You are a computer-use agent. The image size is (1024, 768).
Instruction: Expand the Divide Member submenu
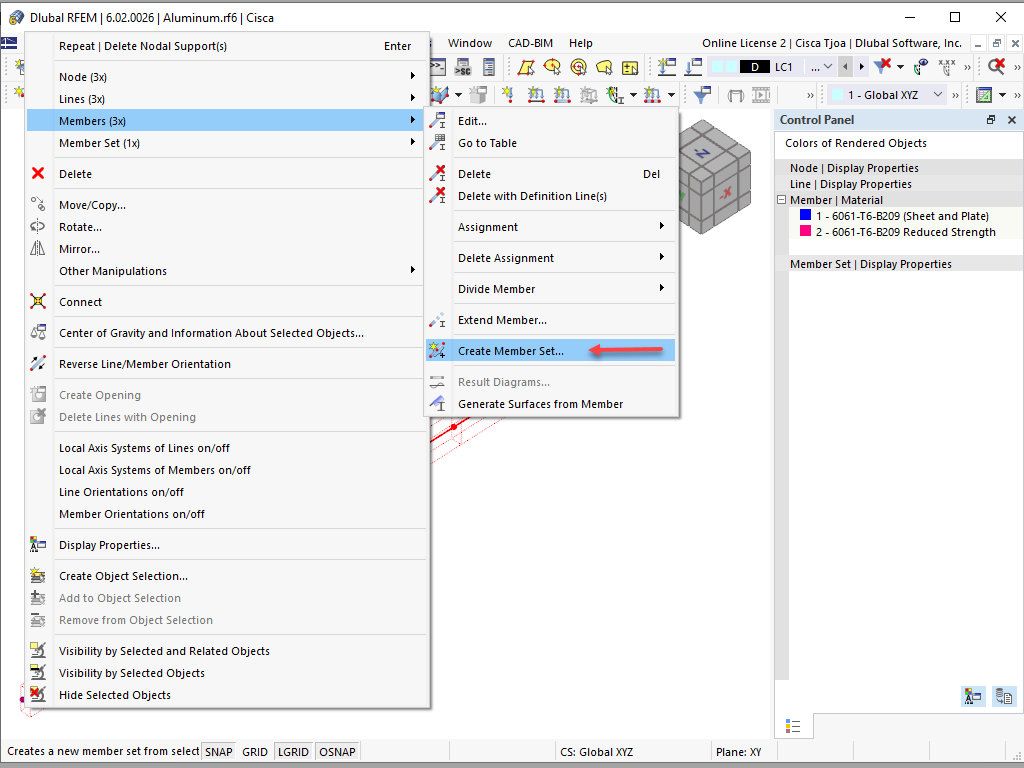(551, 289)
